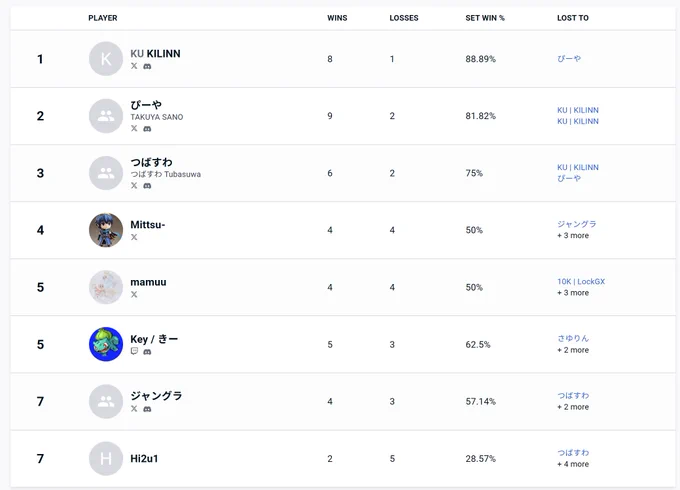Open ぴーや link in KU KILINN's Lost To
Viewport: 680px width, 490px height.
tap(569, 59)
